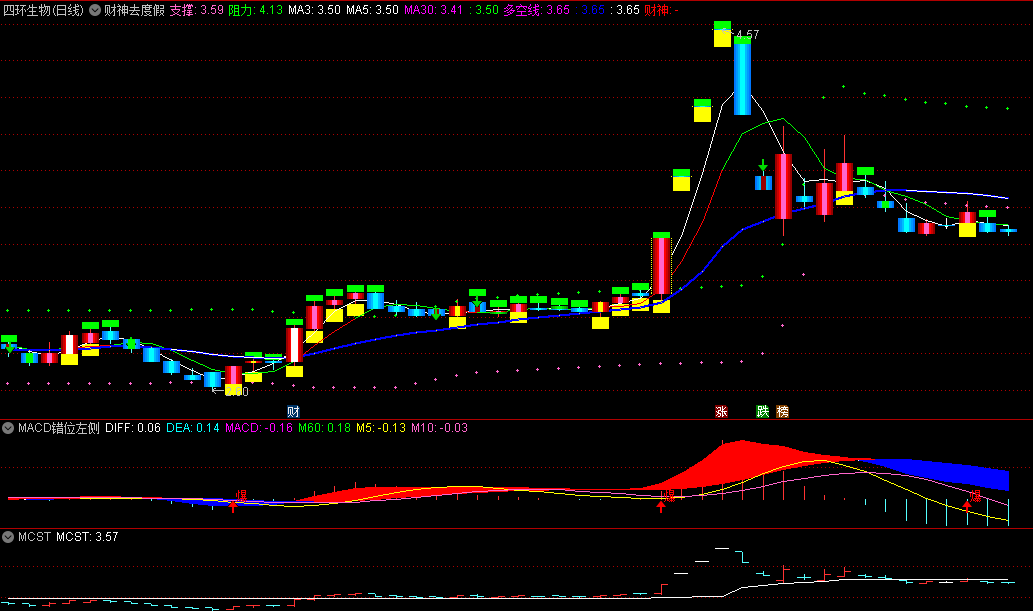
Task: Select the MA3: 3.50 readout
Action: 314,11
